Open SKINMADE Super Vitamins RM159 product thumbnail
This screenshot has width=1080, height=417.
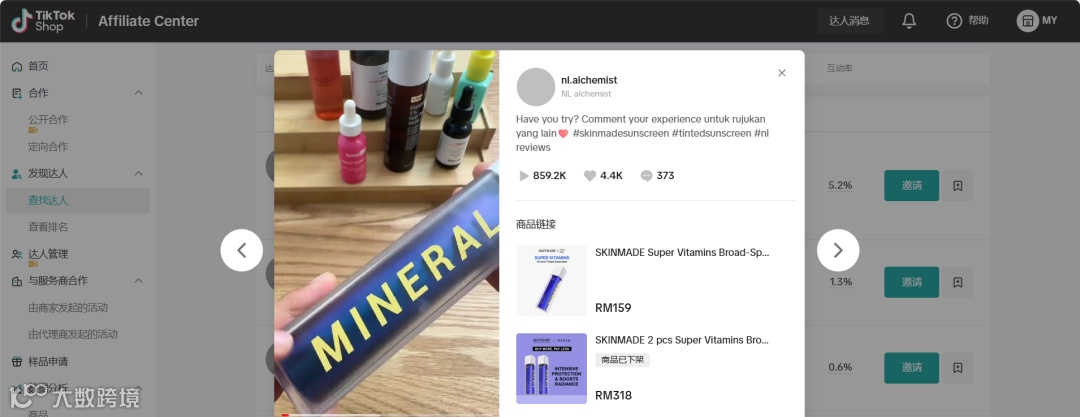[x=552, y=281]
